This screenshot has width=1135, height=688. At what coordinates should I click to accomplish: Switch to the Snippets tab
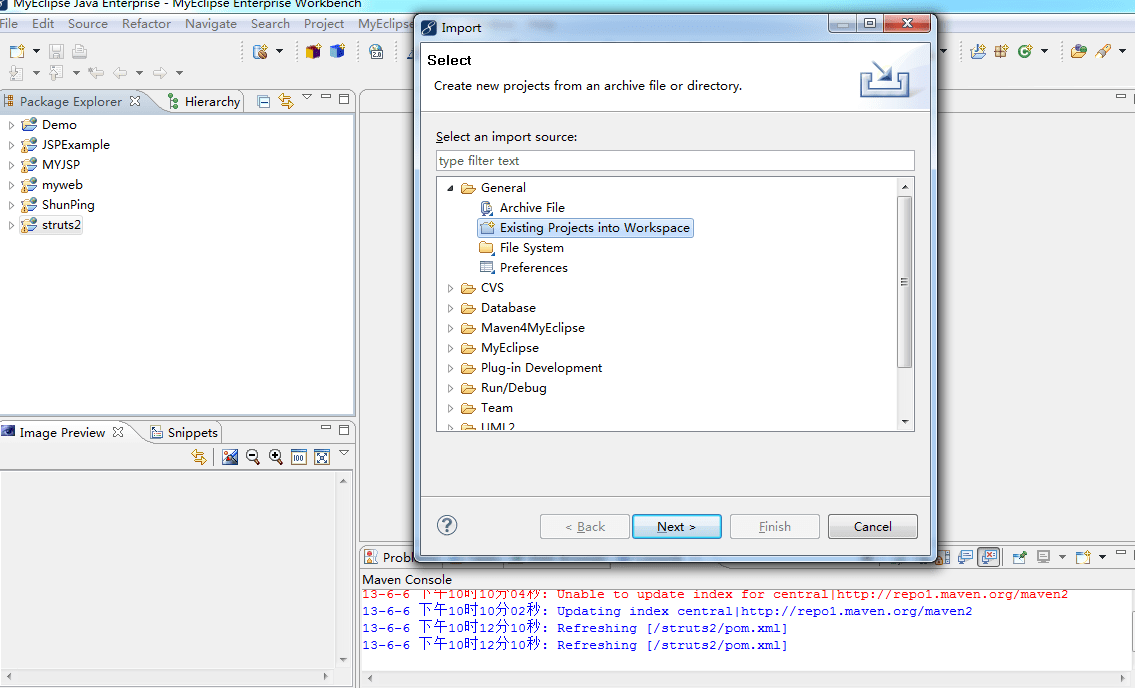184,432
